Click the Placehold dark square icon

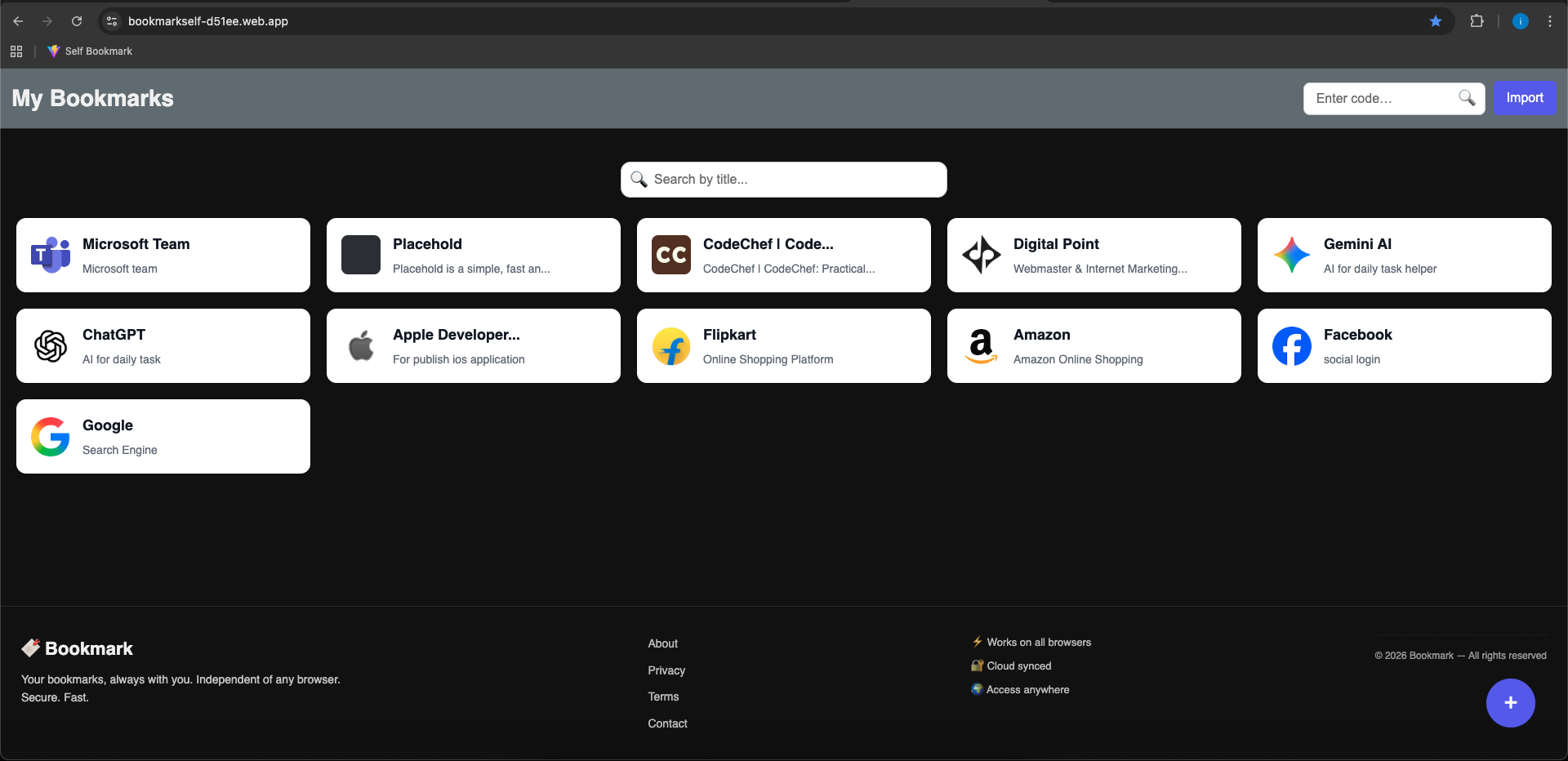coord(361,255)
